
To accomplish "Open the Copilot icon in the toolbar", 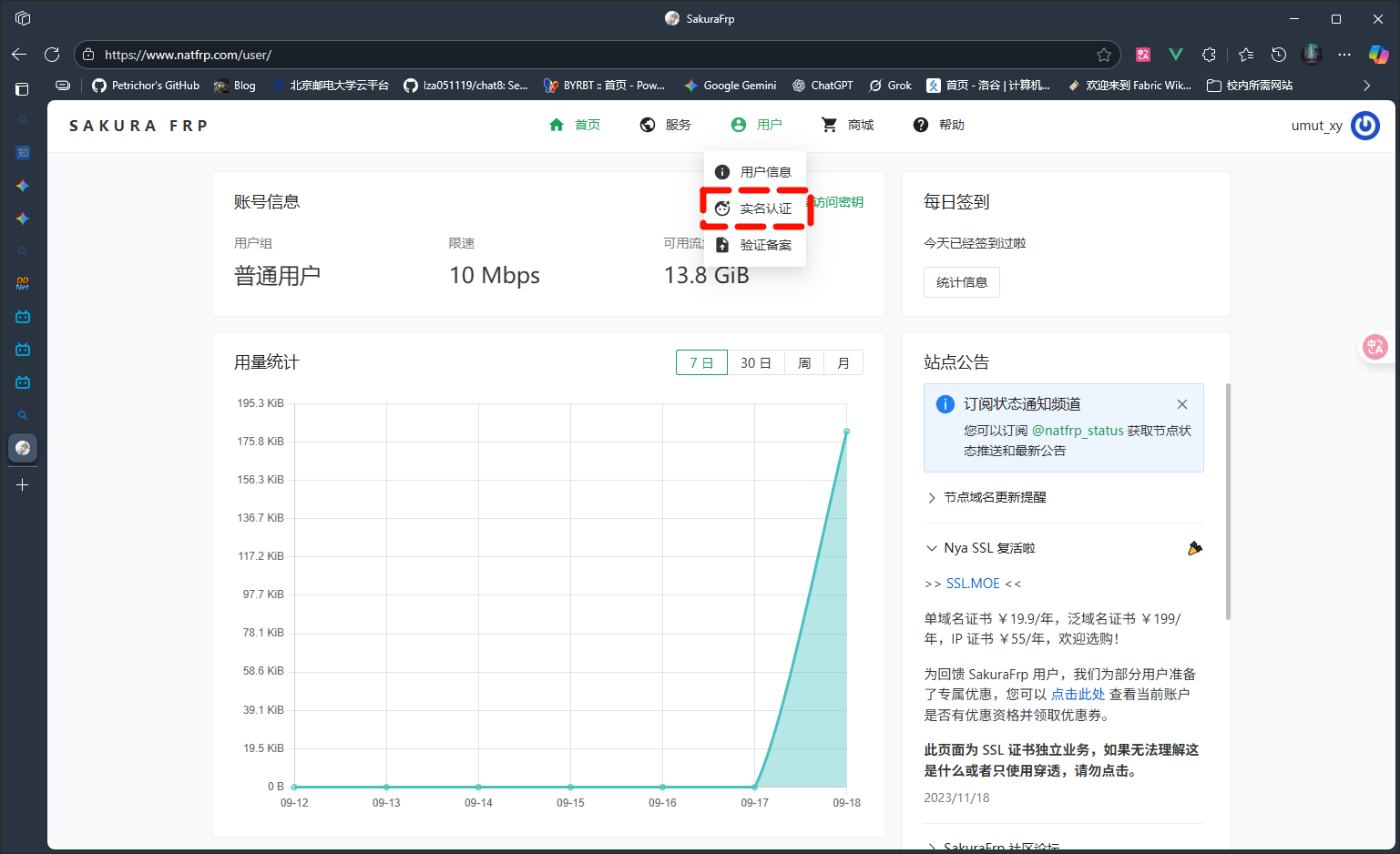I will click(x=1378, y=55).
